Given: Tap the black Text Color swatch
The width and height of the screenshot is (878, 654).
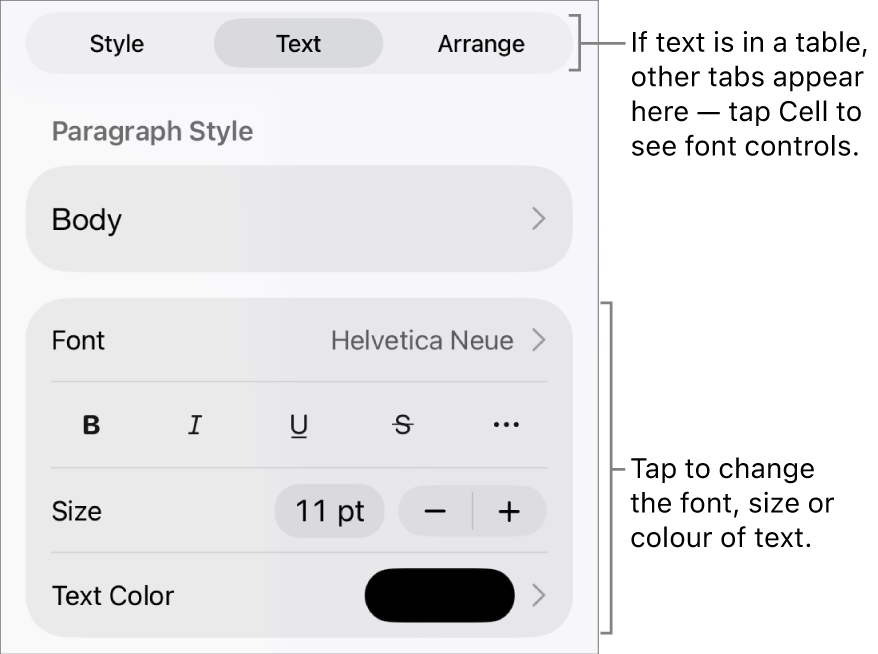Looking at the screenshot, I should click(x=439, y=595).
